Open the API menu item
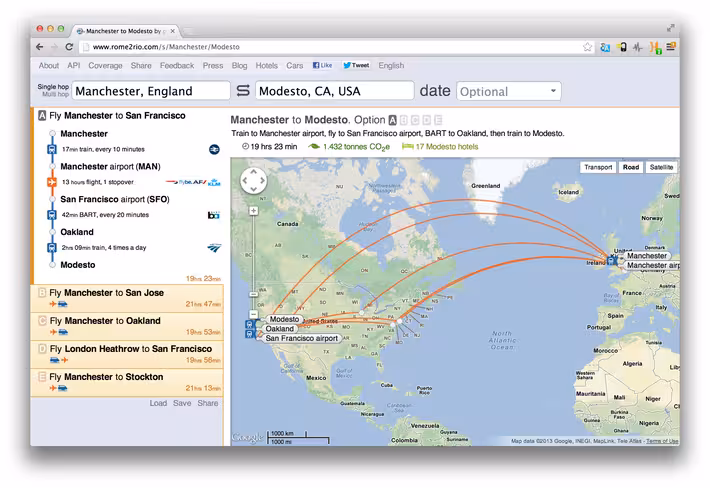 [x=74, y=65]
